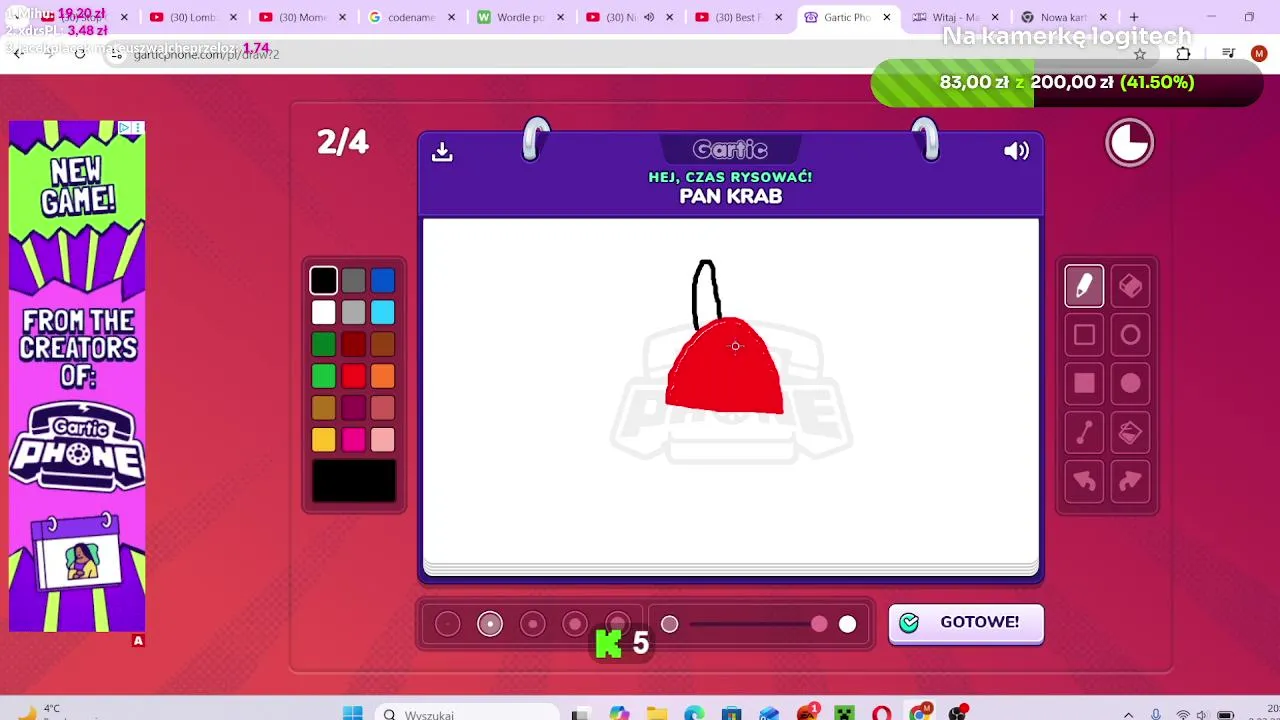Select the brown color swatch
The height and width of the screenshot is (720, 1280).
[x=383, y=345]
